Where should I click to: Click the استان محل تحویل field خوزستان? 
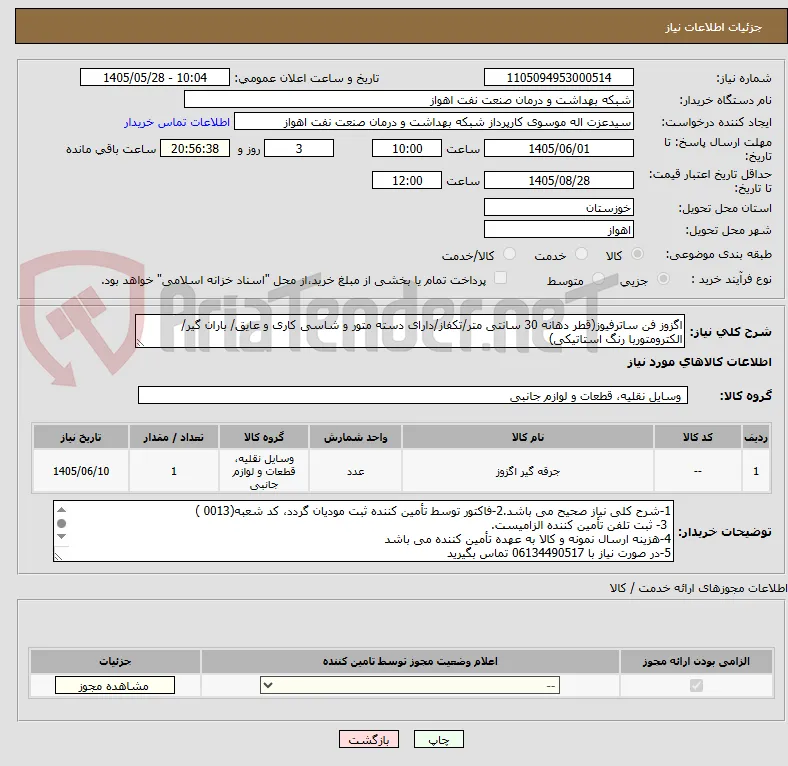pos(559,208)
